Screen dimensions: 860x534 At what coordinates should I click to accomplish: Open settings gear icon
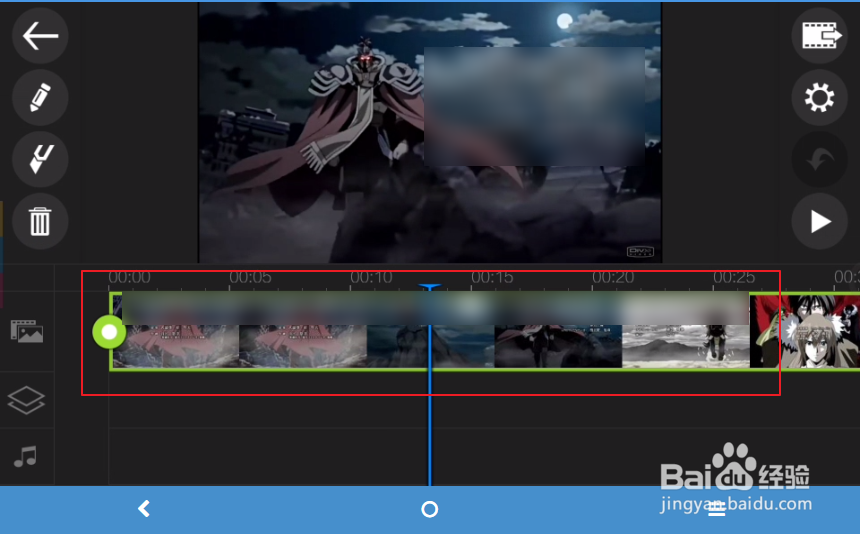(820, 98)
